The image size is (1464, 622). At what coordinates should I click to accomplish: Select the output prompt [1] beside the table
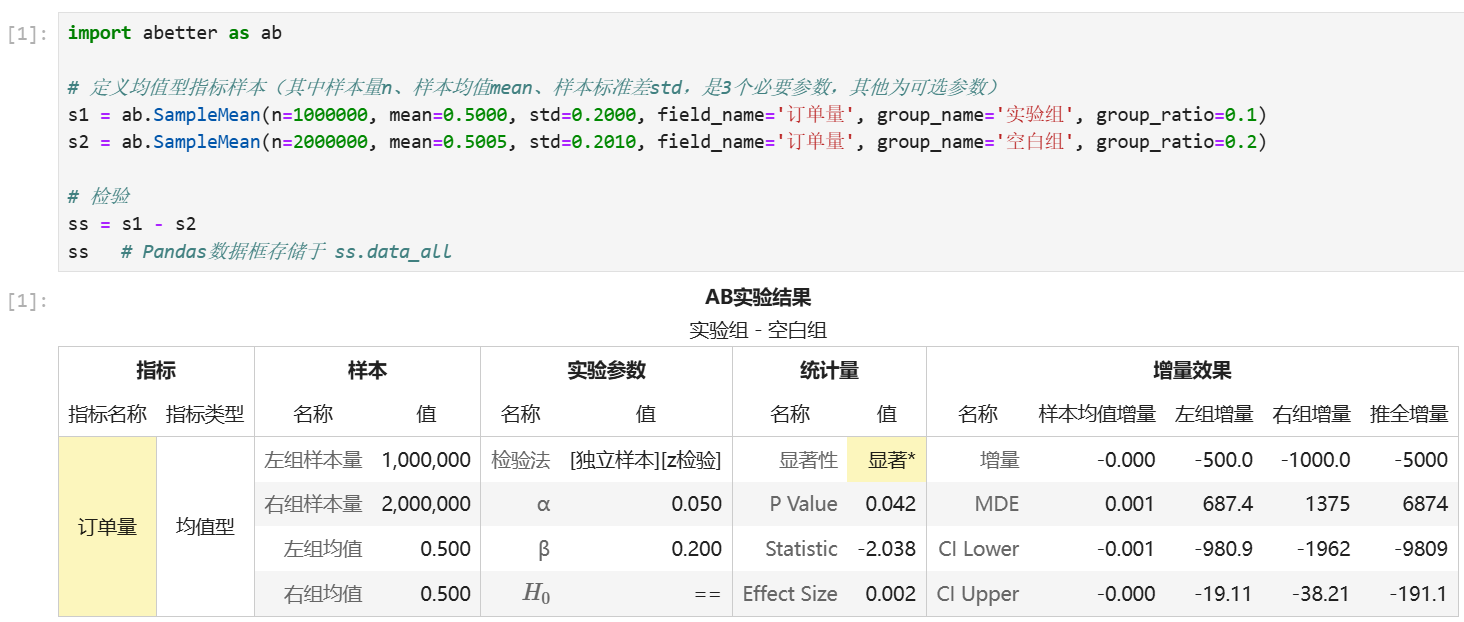coord(27,299)
